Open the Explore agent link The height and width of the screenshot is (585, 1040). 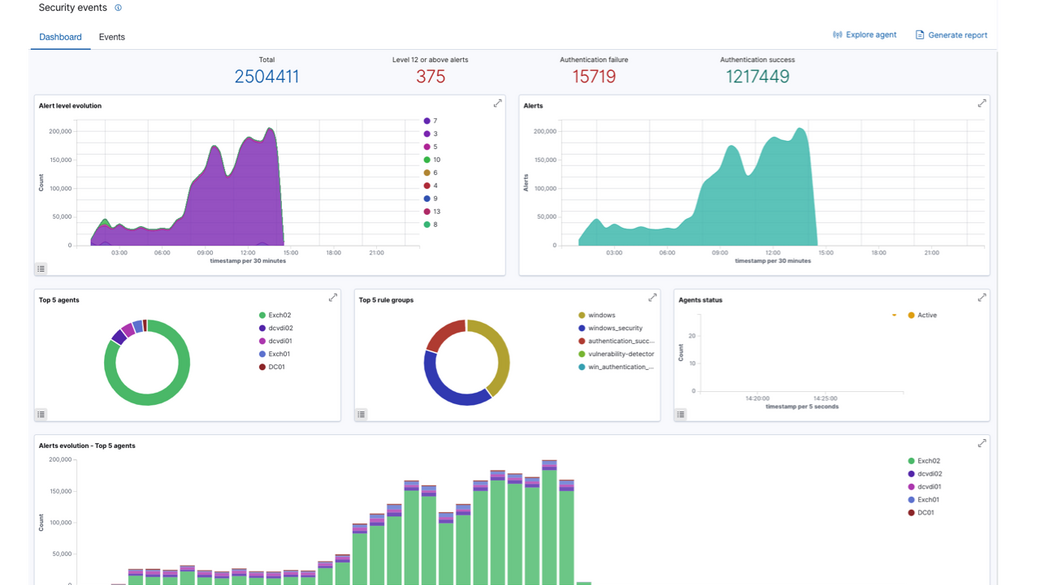864,33
